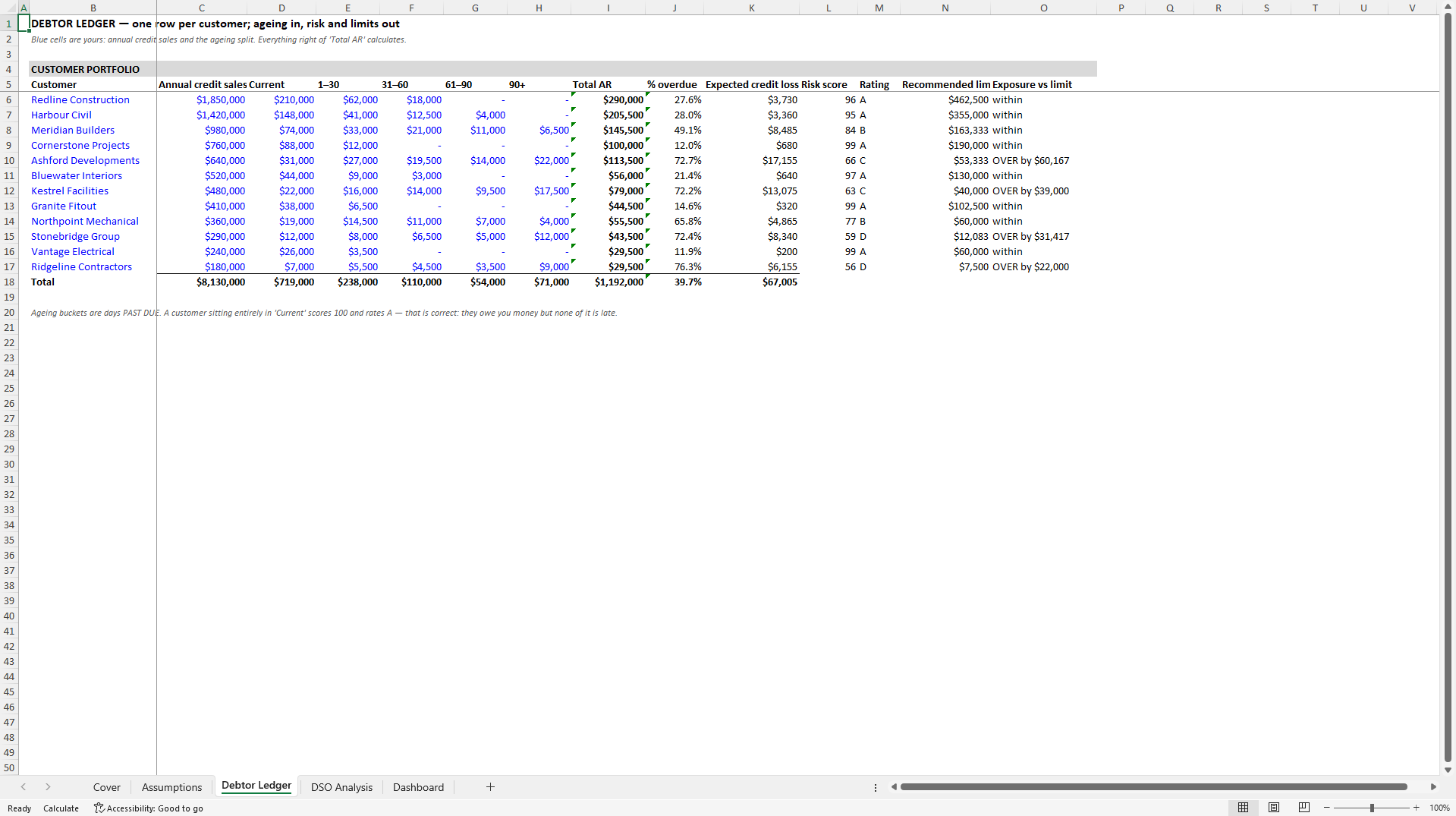Click the horizontal scroll right arrow
This screenshot has height=816, width=1456.
1433,787
